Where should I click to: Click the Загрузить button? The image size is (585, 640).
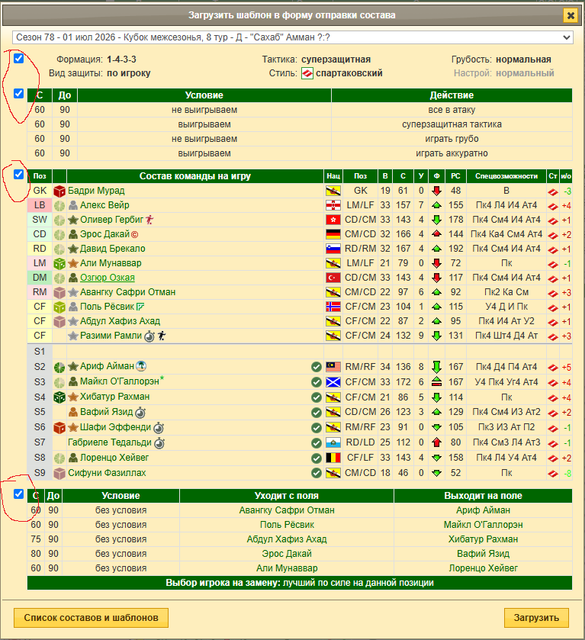(536, 618)
